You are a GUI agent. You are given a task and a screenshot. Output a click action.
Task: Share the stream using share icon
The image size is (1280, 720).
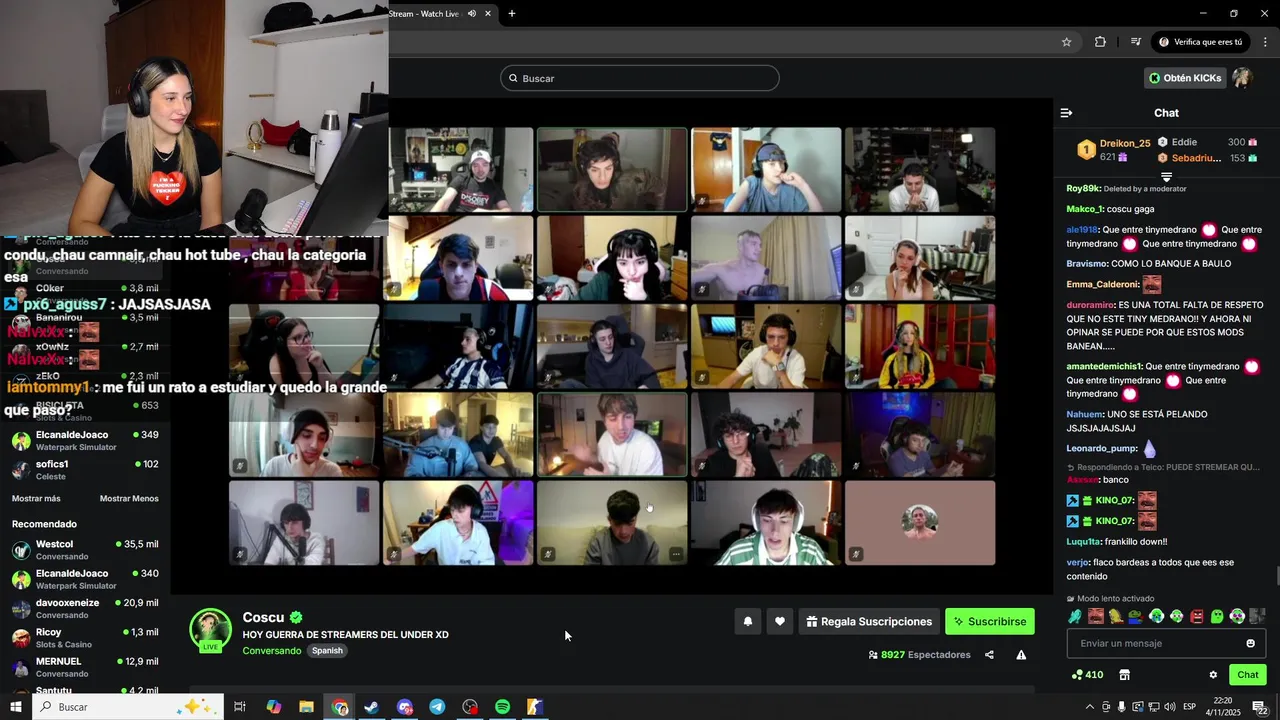[989, 655]
